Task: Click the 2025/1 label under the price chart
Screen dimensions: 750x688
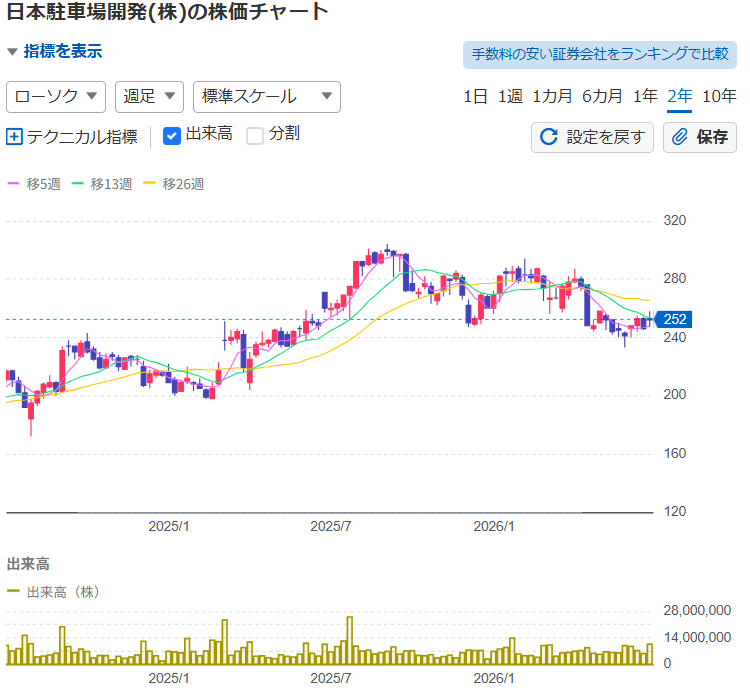Action: [169, 527]
